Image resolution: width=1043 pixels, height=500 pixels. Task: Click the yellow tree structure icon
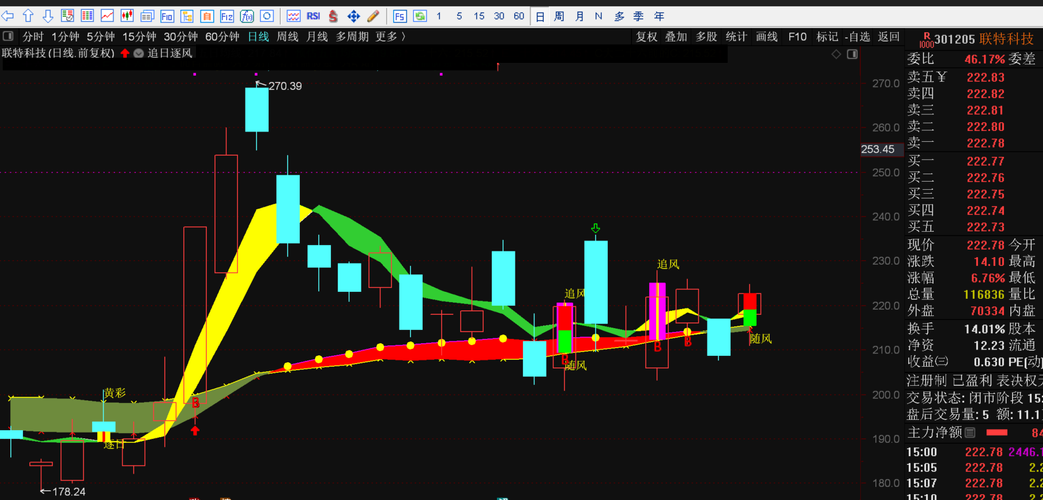click(x=188, y=15)
